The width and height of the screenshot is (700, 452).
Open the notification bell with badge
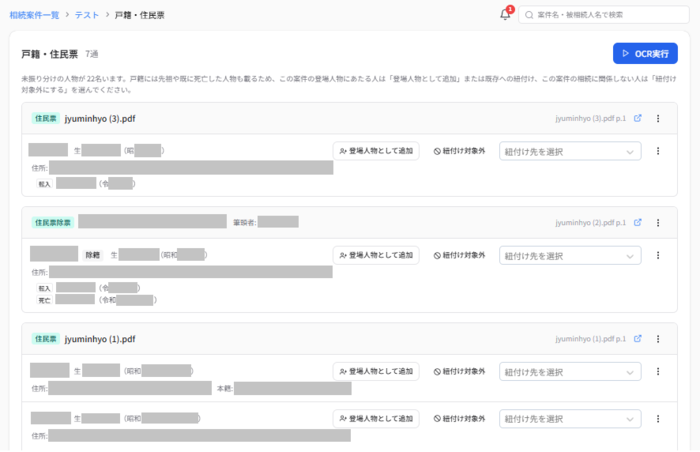click(x=506, y=14)
